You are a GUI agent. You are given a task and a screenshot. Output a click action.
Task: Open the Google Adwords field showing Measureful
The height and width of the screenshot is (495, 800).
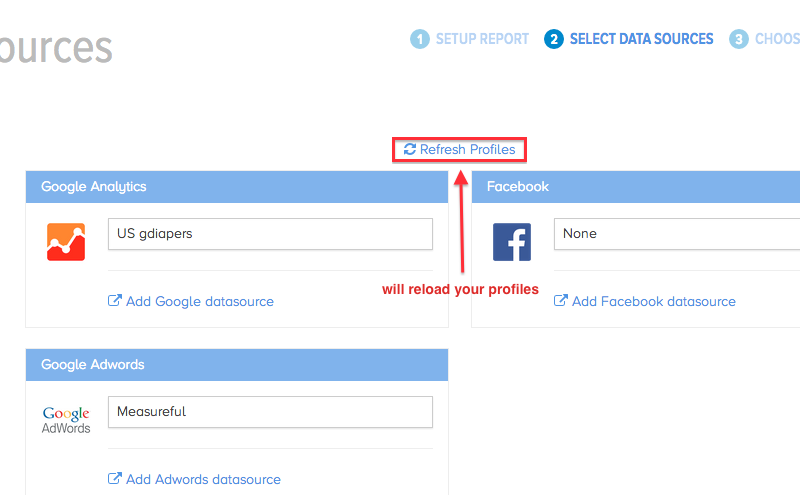tap(270, 412)
